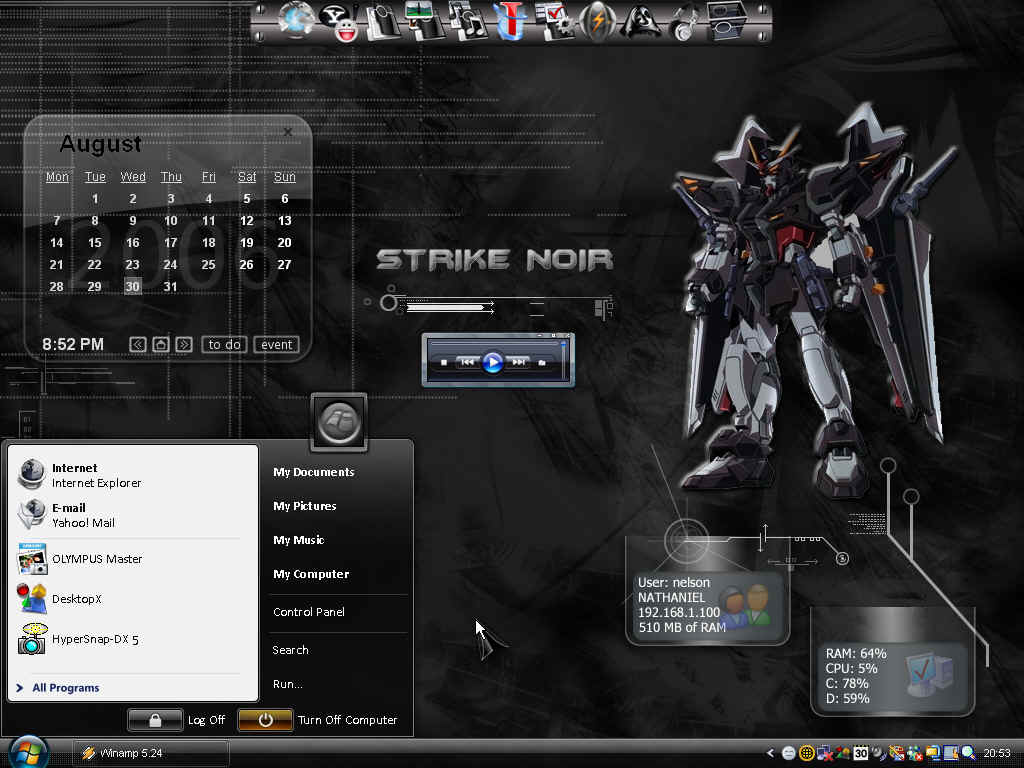This screenshot has width=1024, height=768.
Task: Stop playback in the media widget
Action: [444, 362]
